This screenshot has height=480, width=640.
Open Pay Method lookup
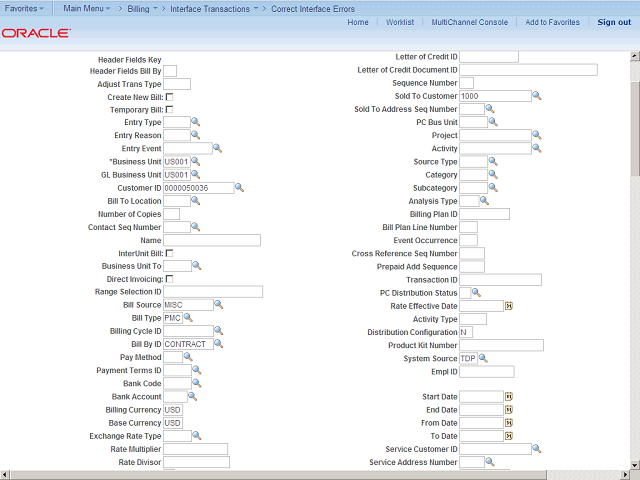click(x=188, y=356)
